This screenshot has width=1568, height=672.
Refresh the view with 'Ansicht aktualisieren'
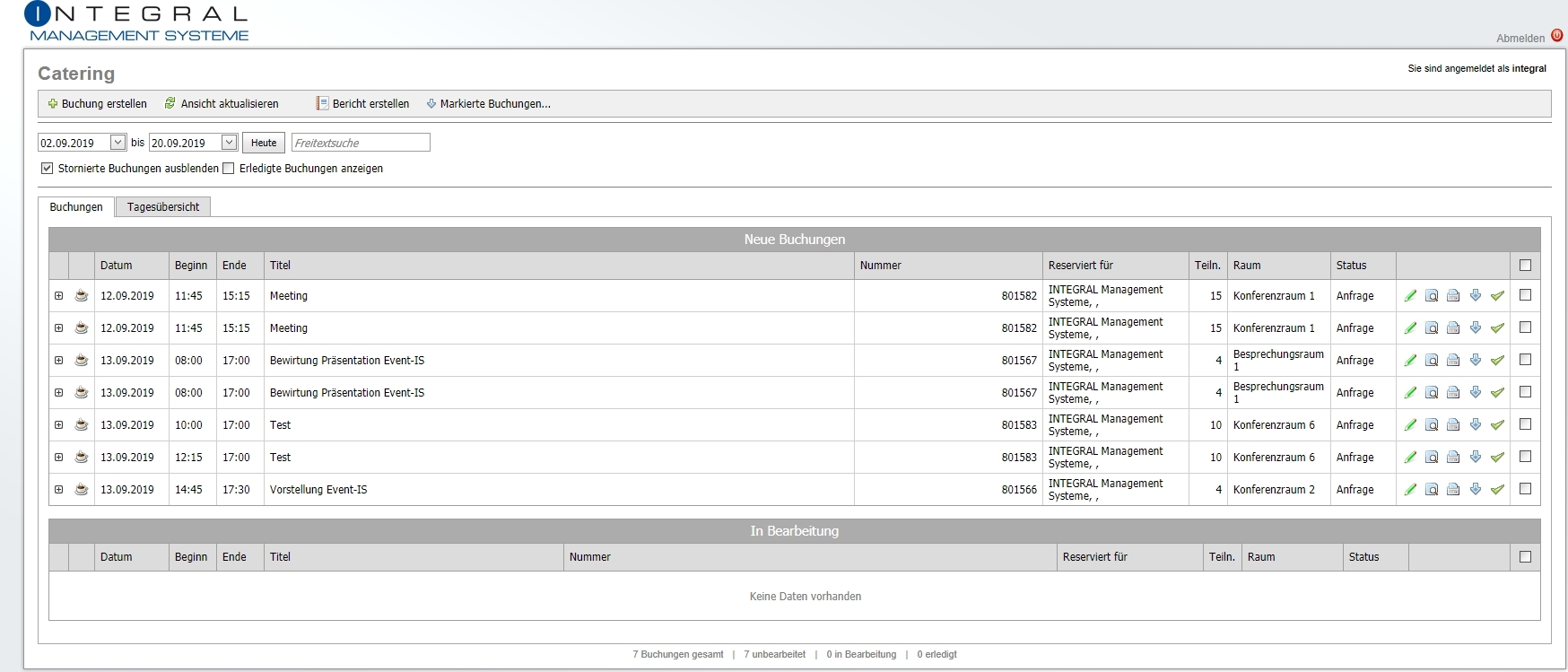click(222, 104)
